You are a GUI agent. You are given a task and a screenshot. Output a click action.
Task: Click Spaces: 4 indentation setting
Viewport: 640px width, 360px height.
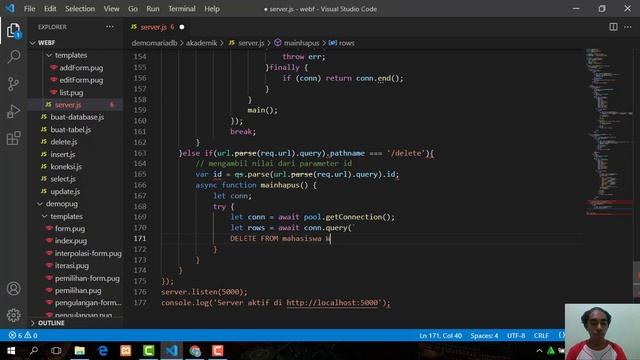(x=484, y=336)
